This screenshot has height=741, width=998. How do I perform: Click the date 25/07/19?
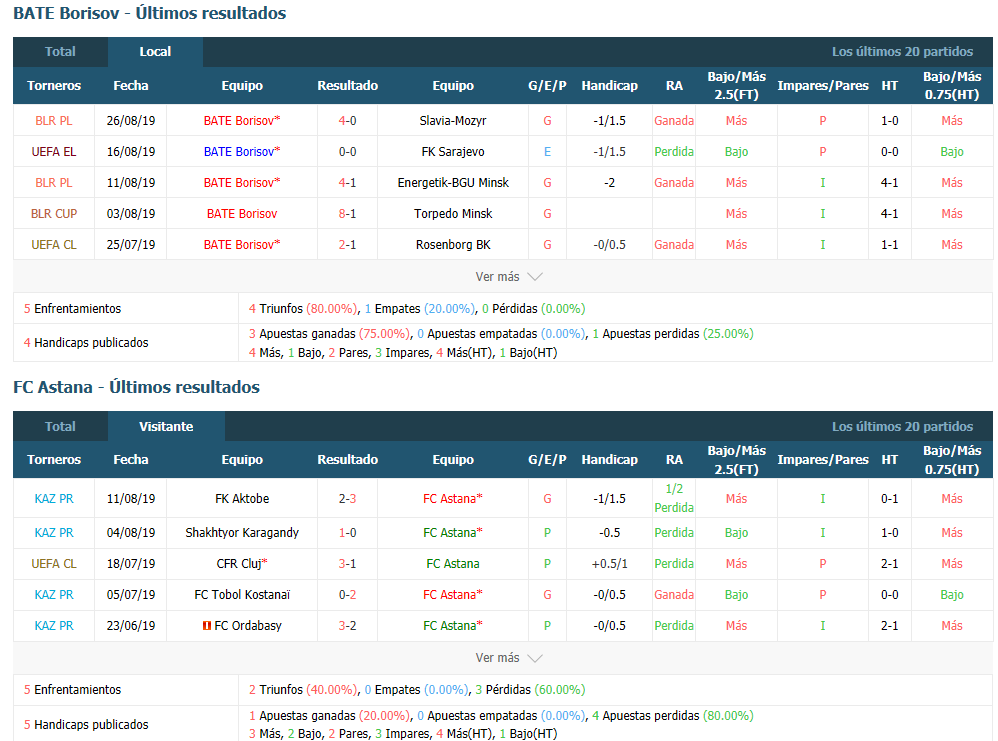131,244
